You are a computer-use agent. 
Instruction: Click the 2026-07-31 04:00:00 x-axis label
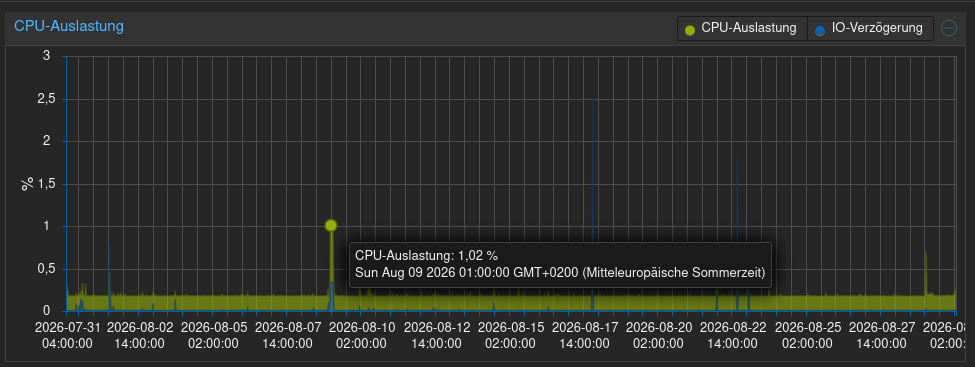(x=67, y=335)
